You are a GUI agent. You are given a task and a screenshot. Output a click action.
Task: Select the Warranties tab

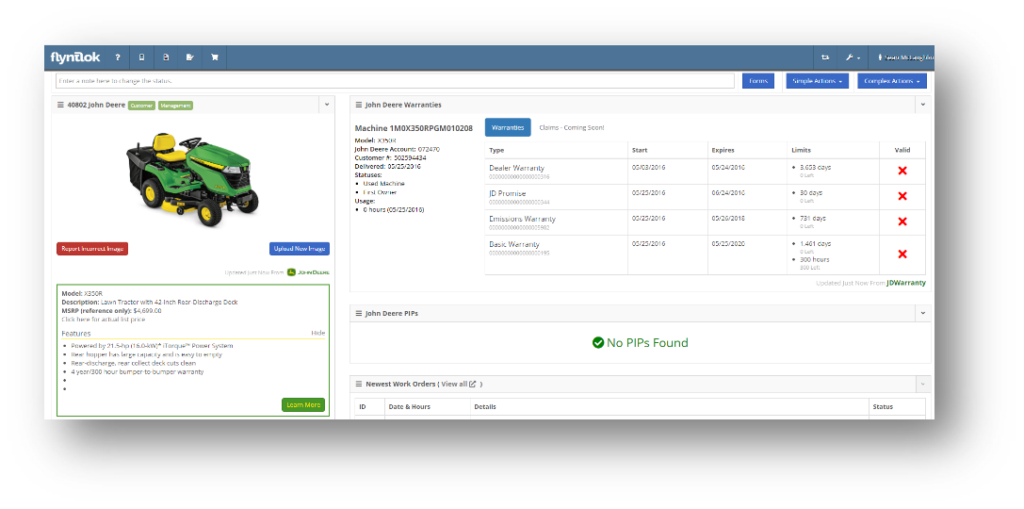[508, 127]
